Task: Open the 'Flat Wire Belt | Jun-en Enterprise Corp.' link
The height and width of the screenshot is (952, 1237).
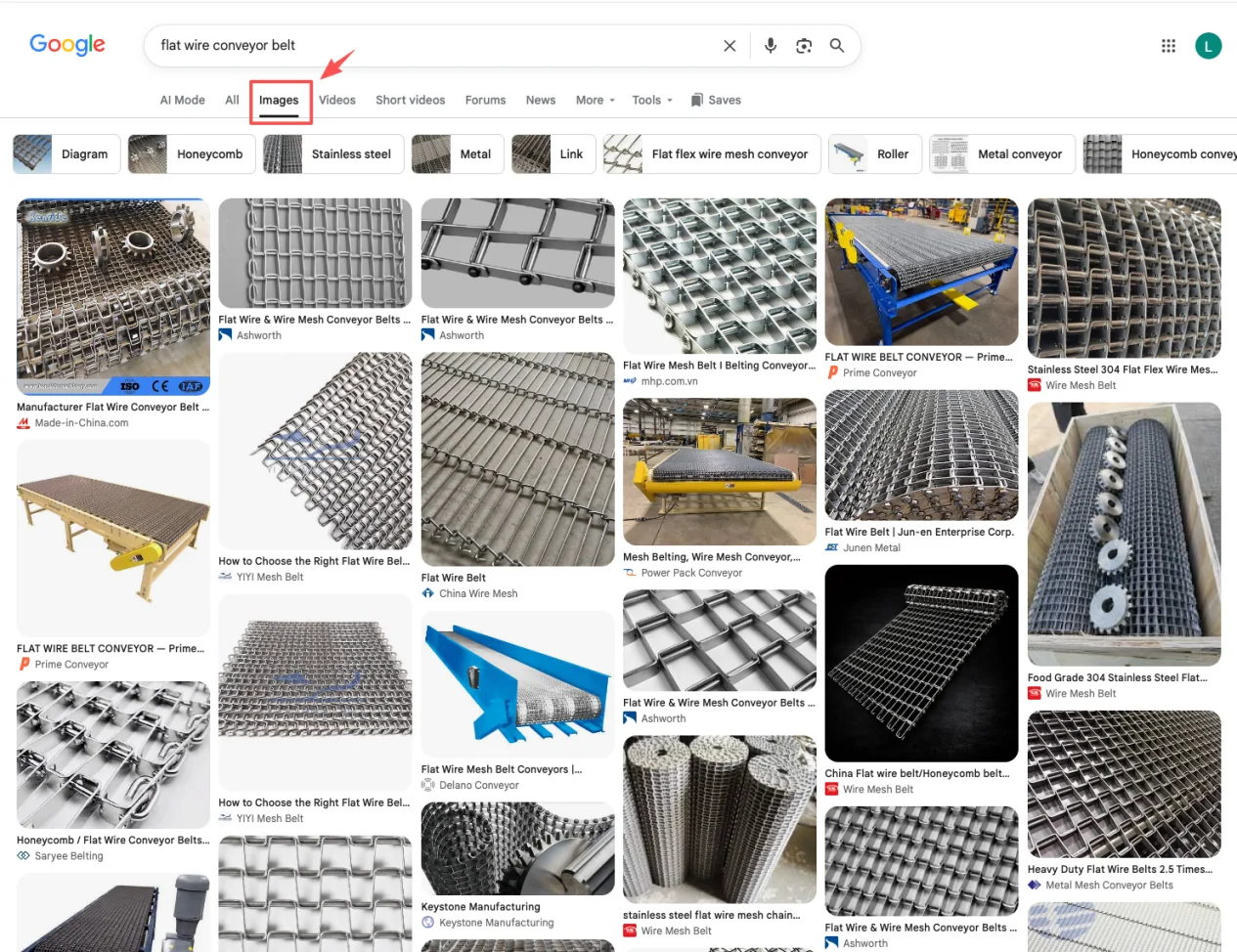Action: [x=919, y=532]
